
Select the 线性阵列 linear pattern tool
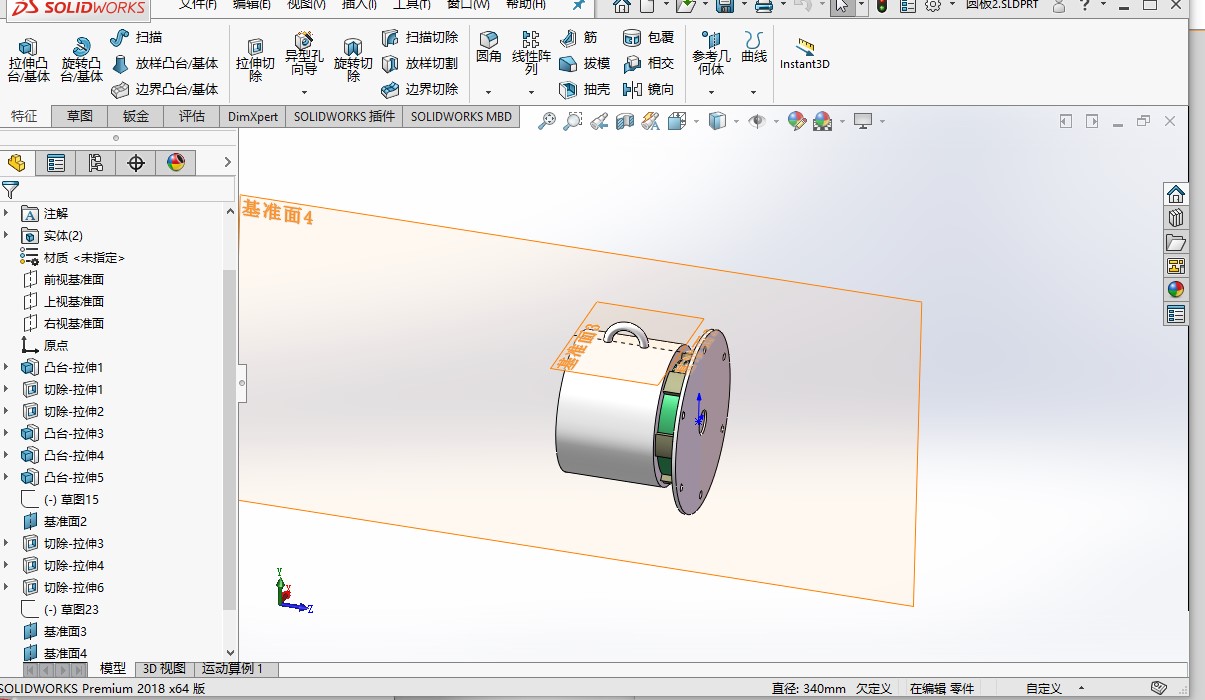pyautogui.click(x=531, y=54)
